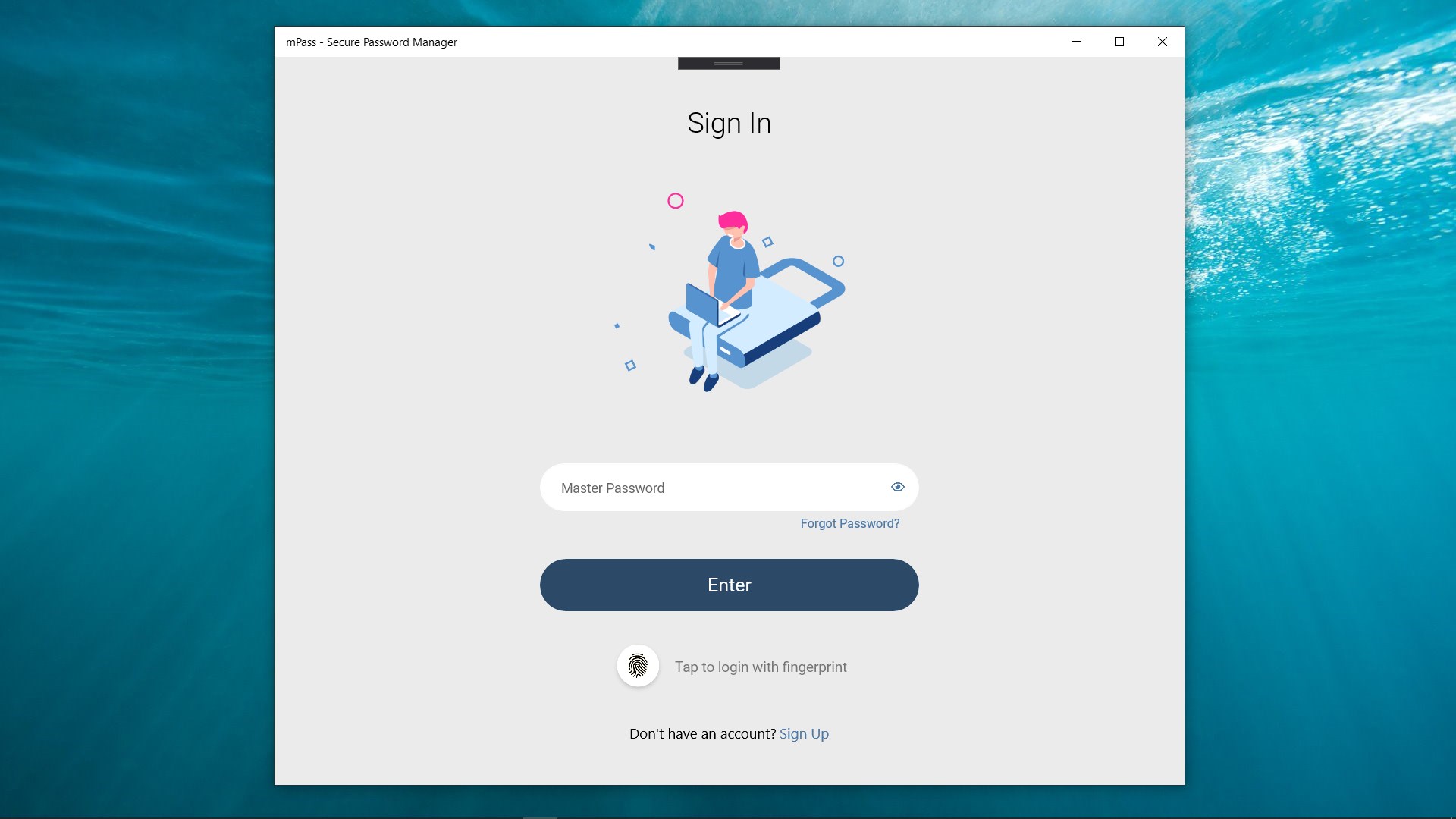This screenshot has height=819, width=1456.
Task: Tap the fingerprint icon to log in
Action: coord(638,666)
